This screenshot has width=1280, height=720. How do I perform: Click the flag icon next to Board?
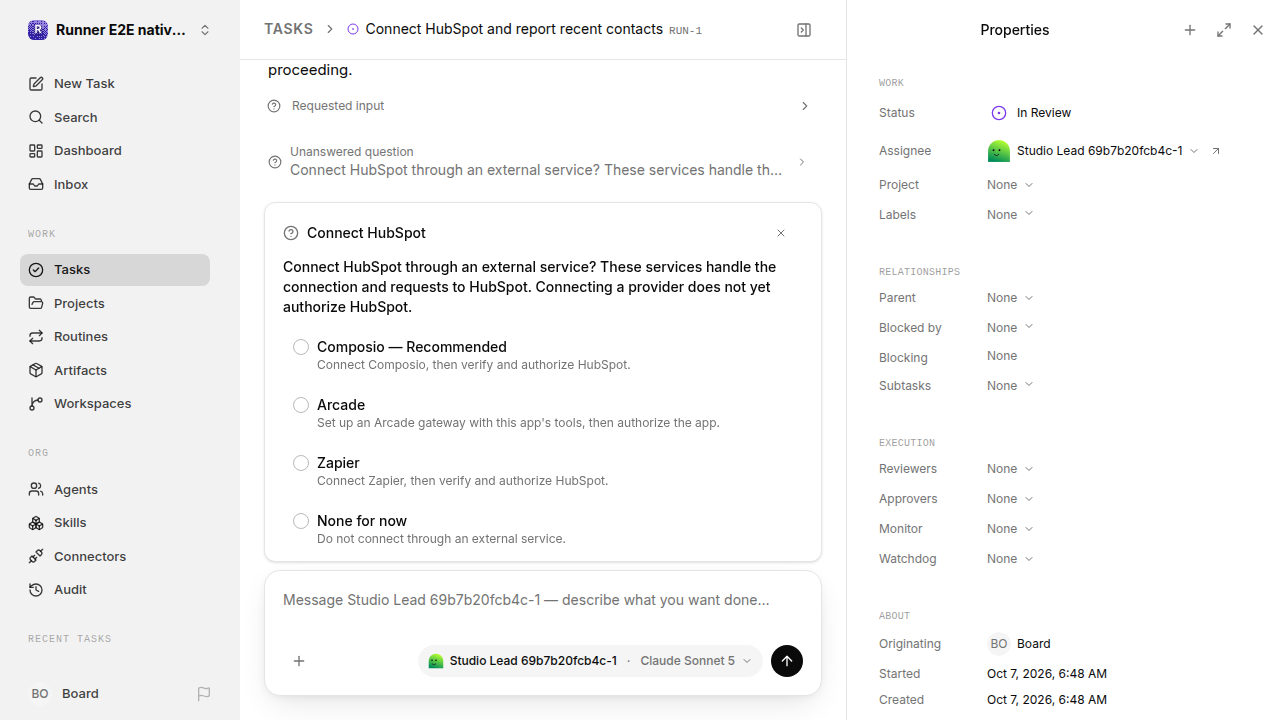[204, 694]
